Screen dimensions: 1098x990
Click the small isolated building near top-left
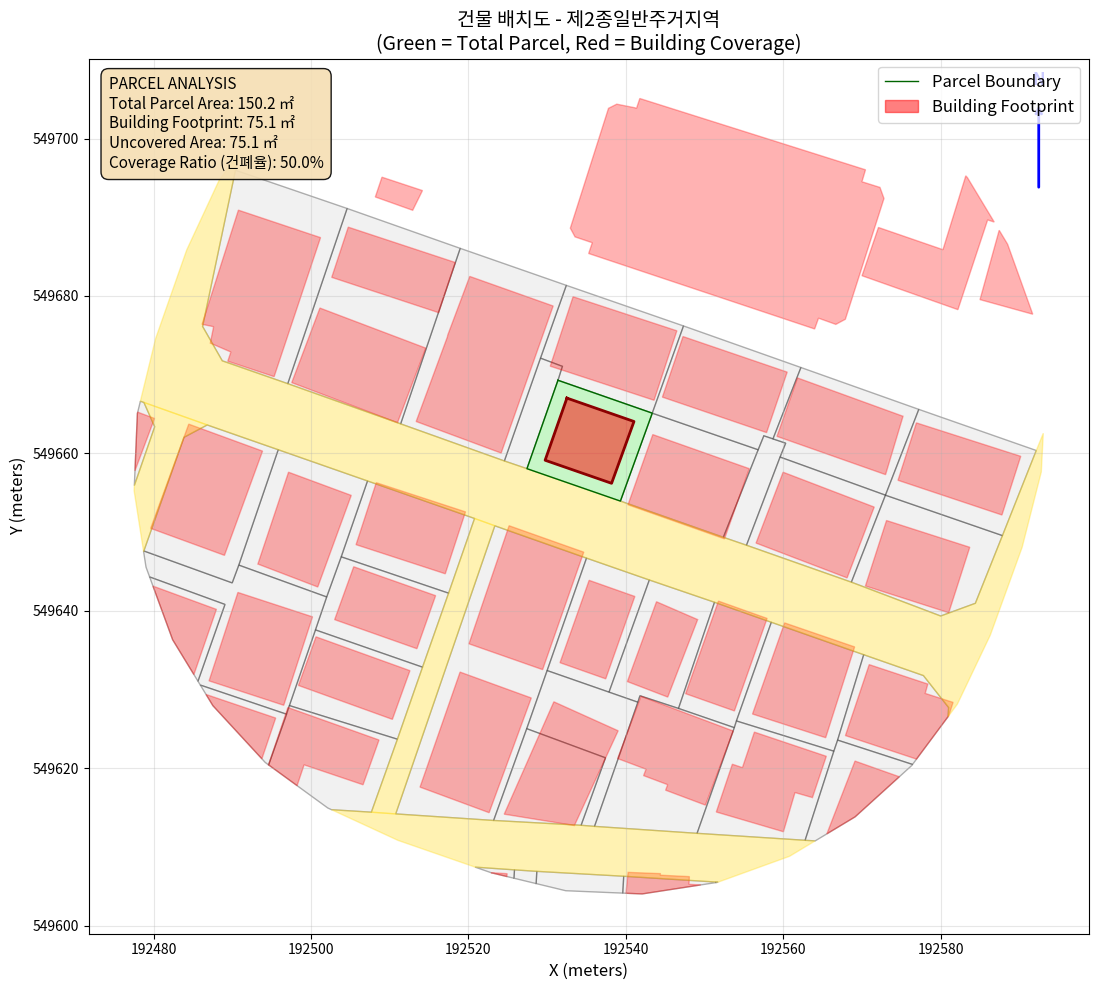pos(398,193)
